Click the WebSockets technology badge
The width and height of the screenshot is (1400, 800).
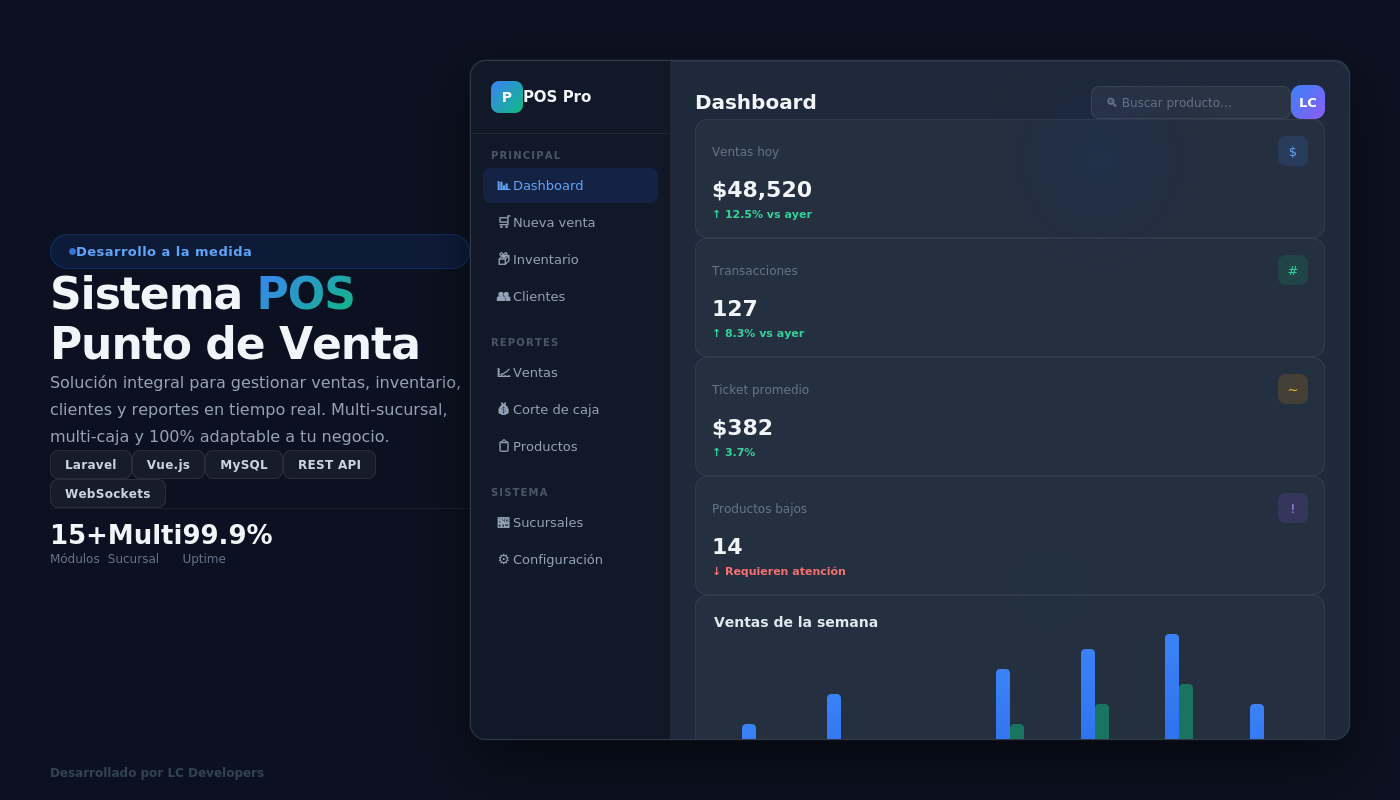tap(107, 493)
